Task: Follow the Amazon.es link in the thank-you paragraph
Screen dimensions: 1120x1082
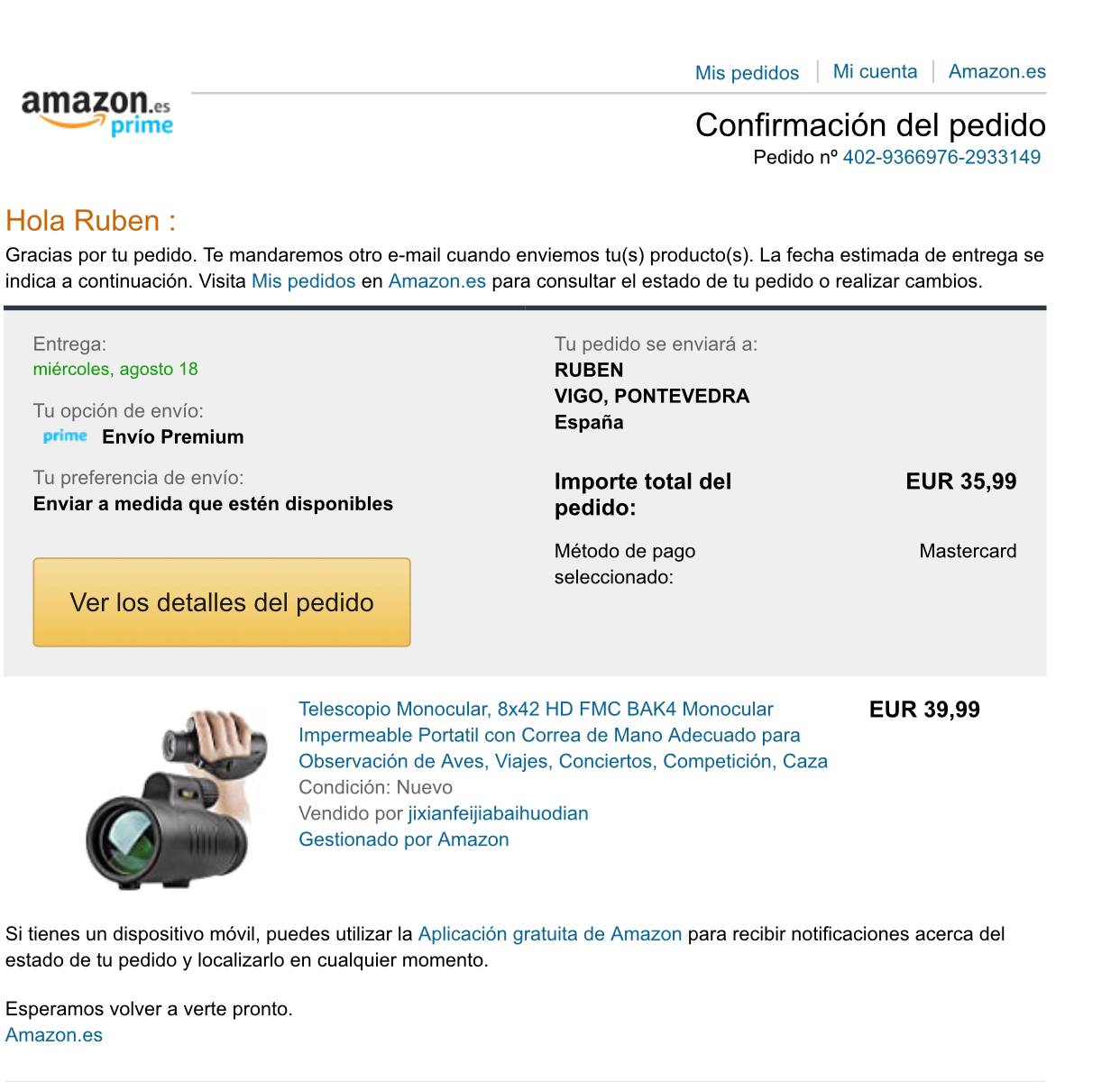Action: [x=436, y=280]
